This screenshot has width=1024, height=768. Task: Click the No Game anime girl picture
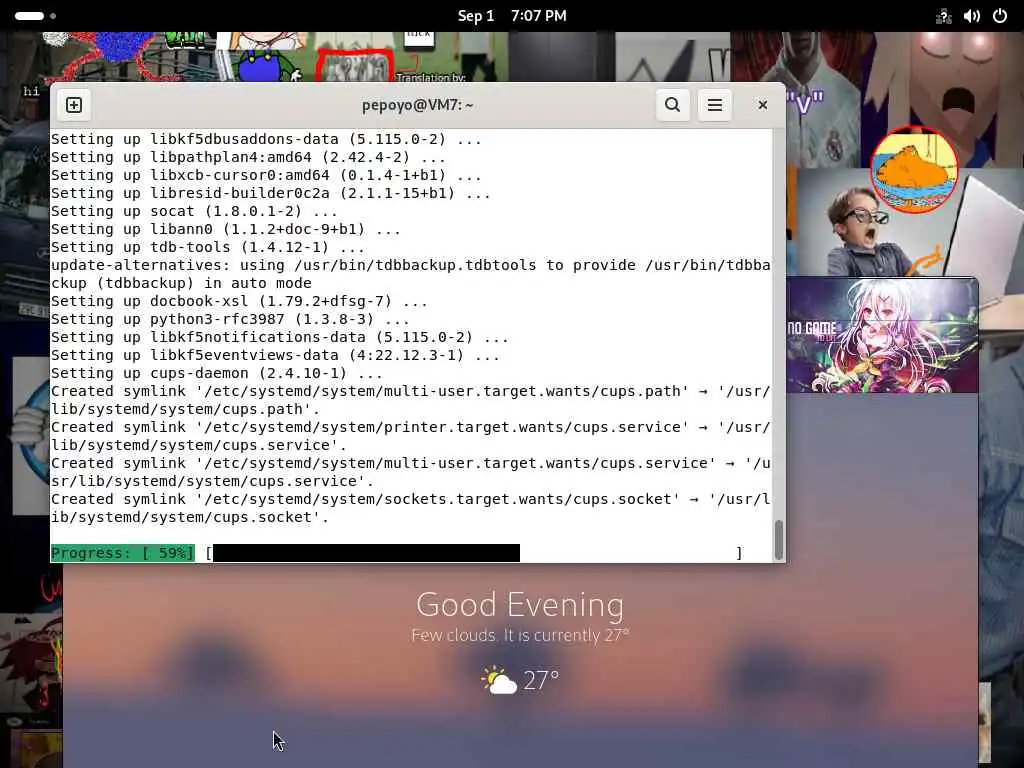[882, 336]
